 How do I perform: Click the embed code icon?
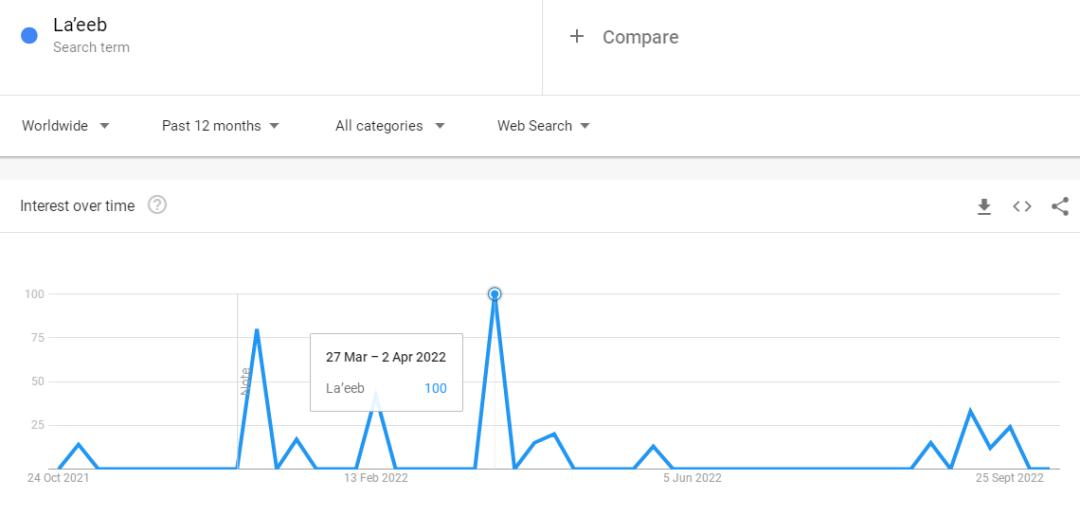click(x=1022, y=206)
